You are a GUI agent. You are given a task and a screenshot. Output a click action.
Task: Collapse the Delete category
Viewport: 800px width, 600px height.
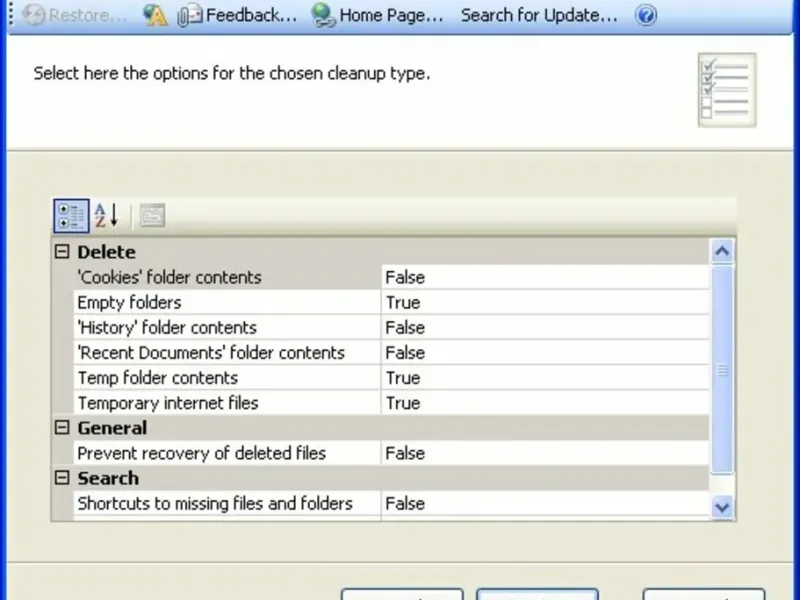point(62,252)
